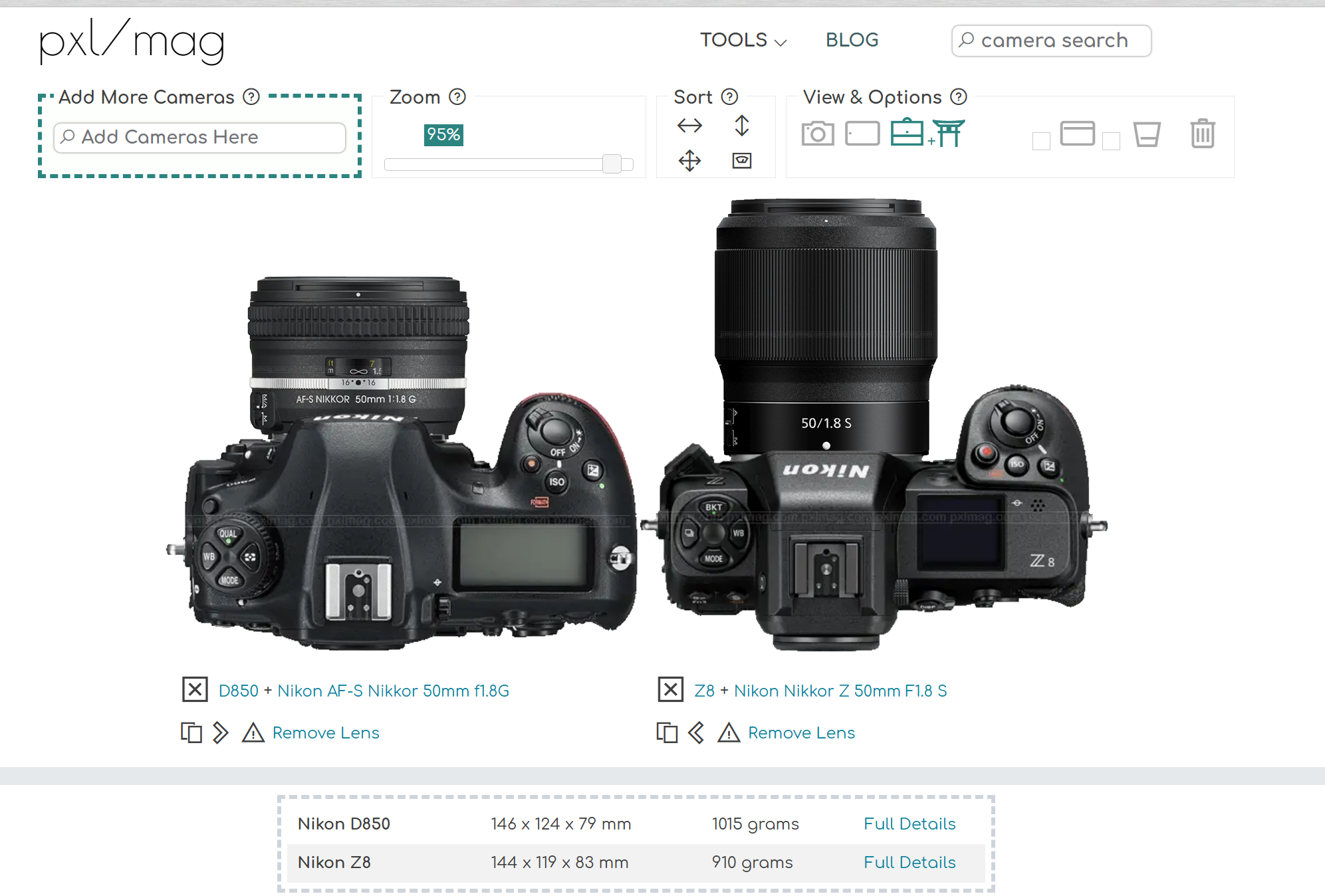The height and width of the screenshot is (896, 1325).
Task: Sort cameras by width (horizontal arrow)
Action: [689, 126]
